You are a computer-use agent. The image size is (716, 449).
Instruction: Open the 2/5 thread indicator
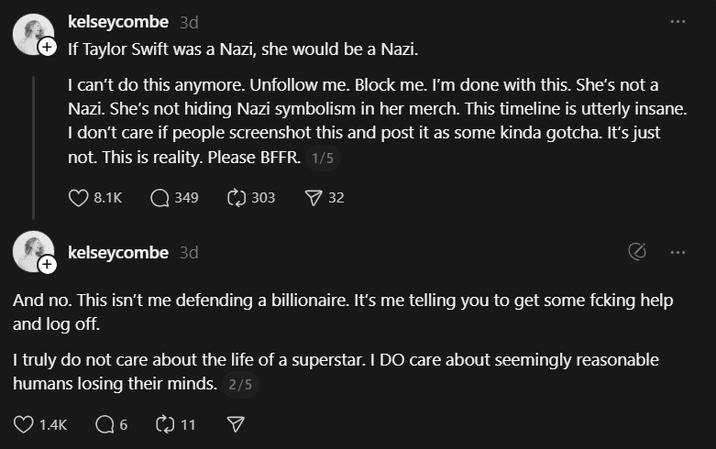pos(241,383)
